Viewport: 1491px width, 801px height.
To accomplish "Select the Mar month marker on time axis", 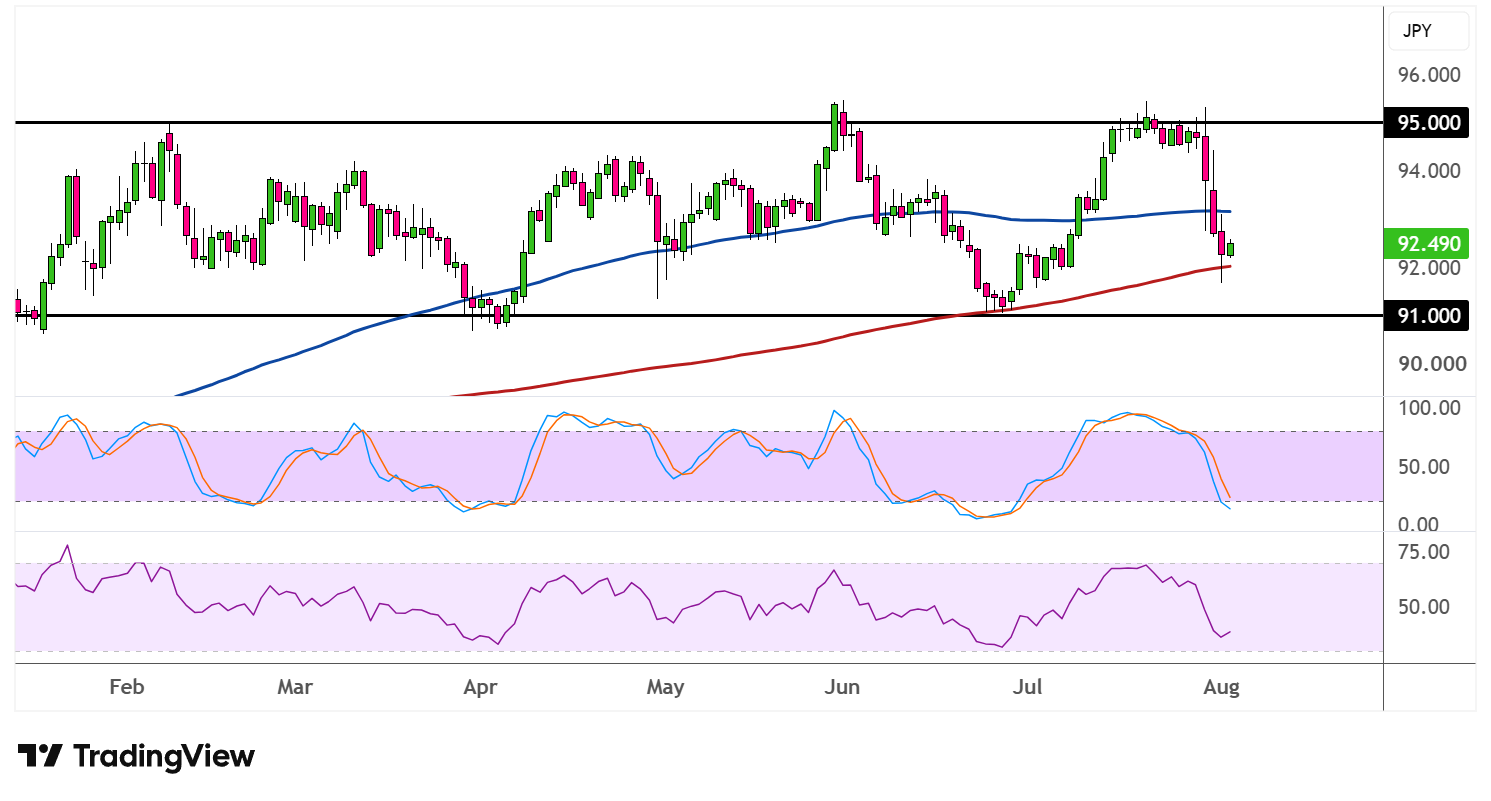I will 295,688.
